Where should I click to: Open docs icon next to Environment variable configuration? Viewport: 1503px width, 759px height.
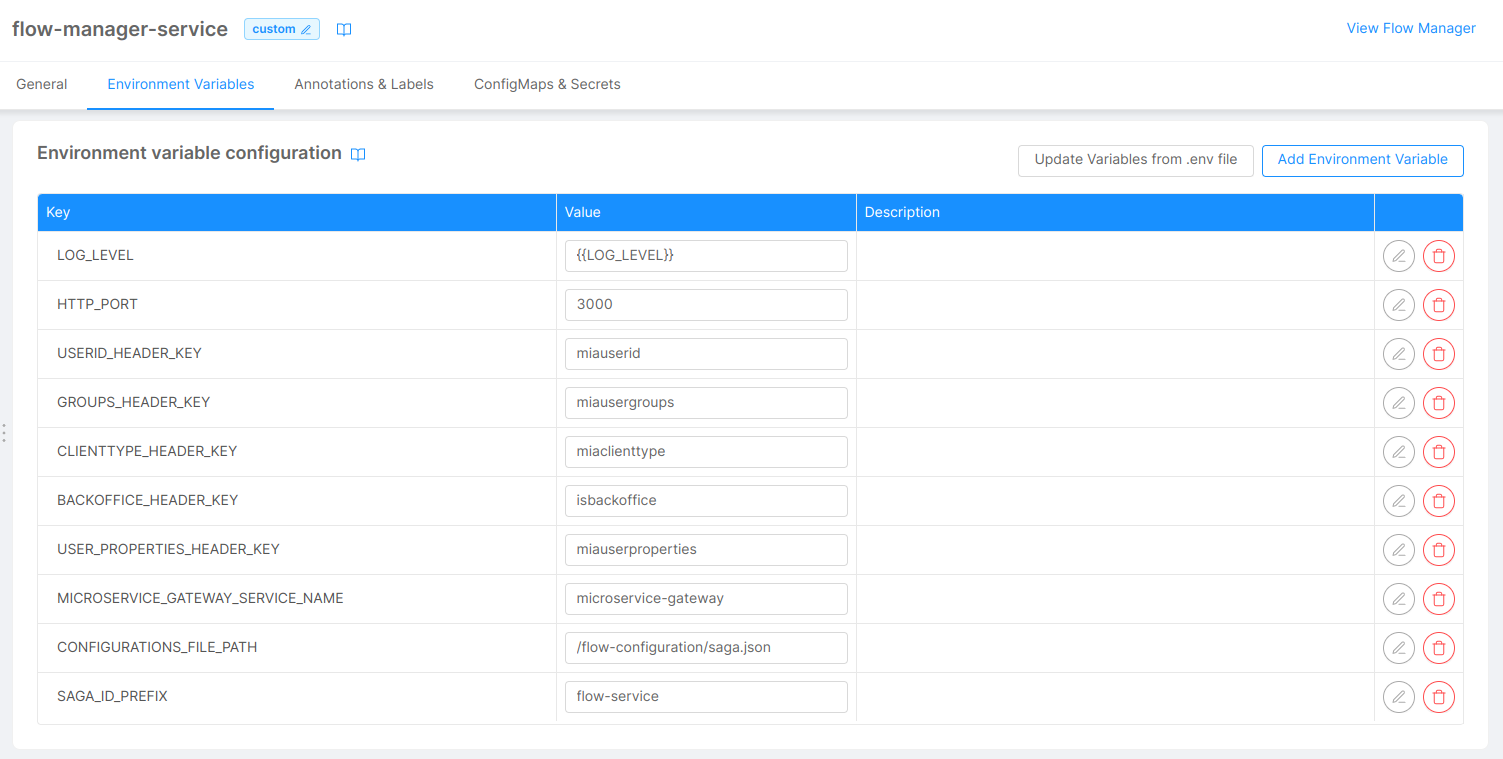tap(358, 154)
